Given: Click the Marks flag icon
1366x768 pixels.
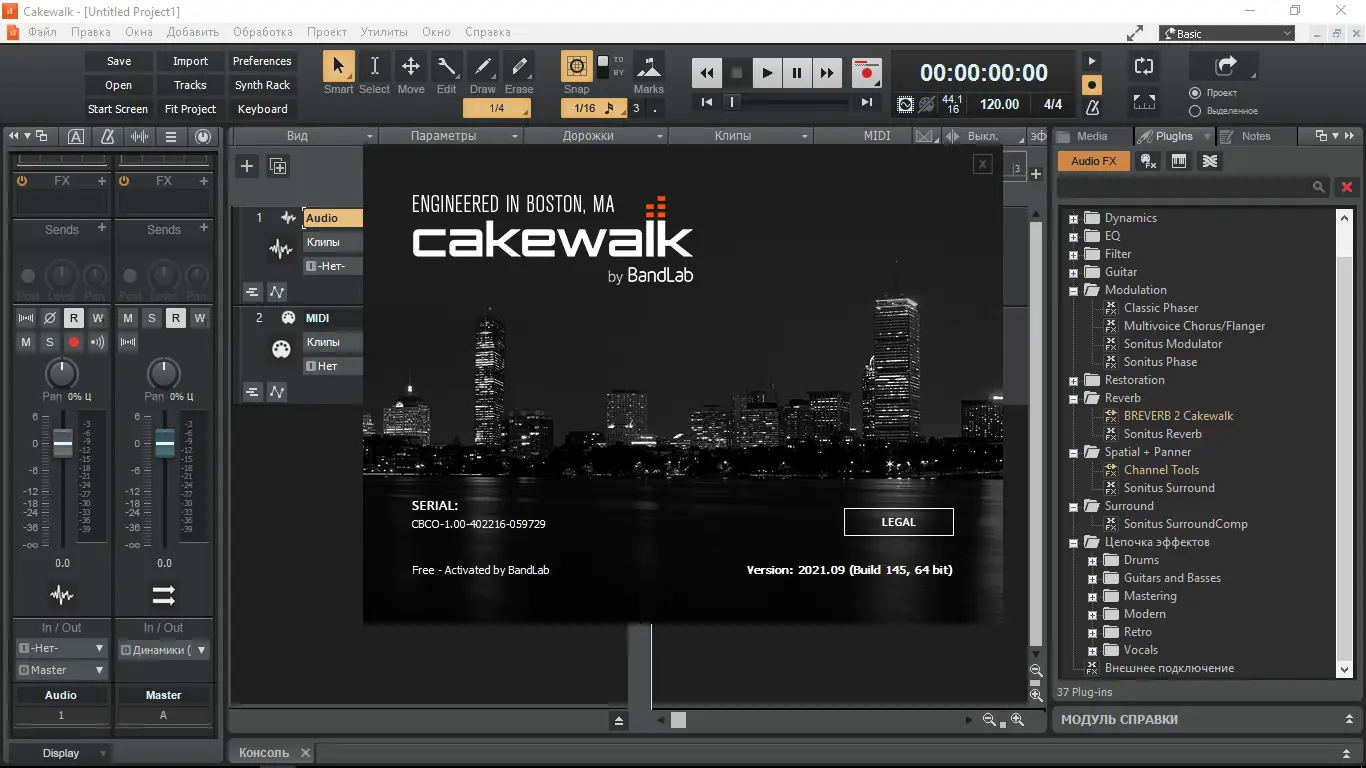Looking at the screenshot, I should tap(648, 67).
